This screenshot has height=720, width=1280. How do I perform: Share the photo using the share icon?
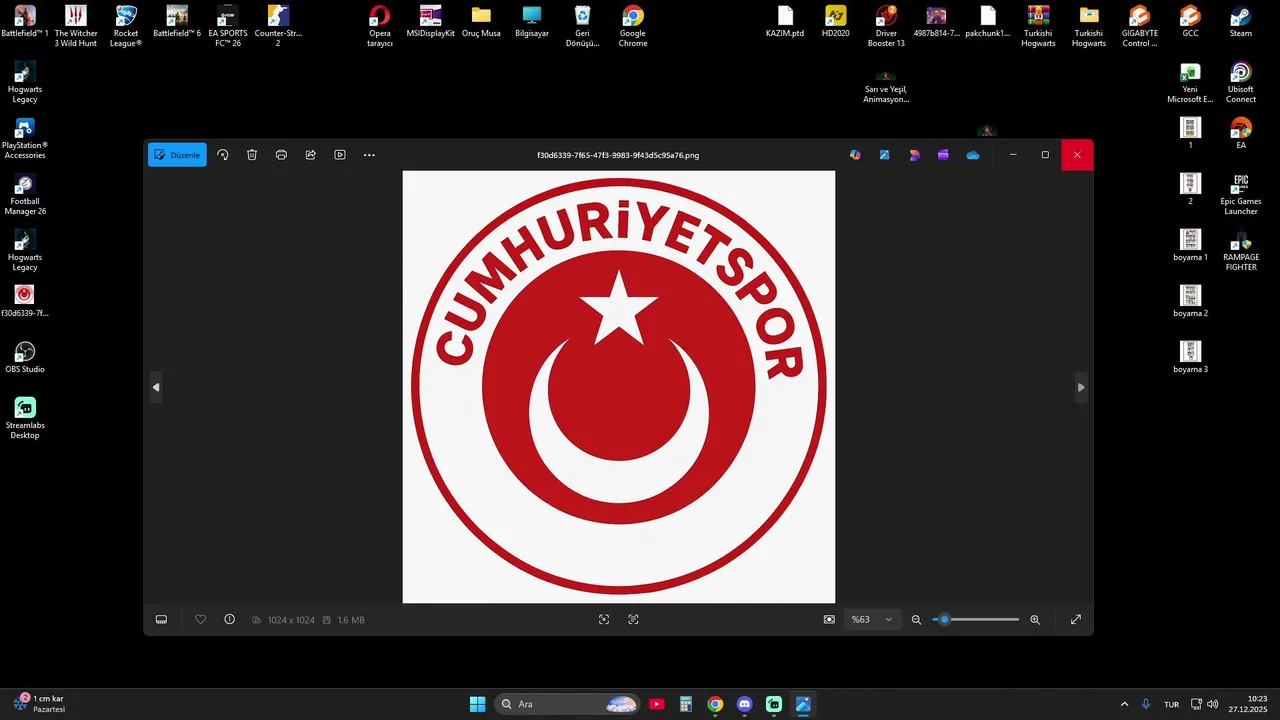311,155
